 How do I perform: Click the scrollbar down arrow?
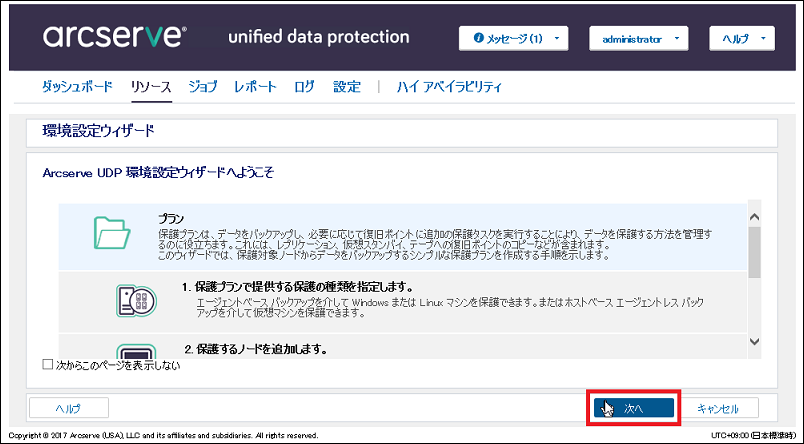click(754, 341)
